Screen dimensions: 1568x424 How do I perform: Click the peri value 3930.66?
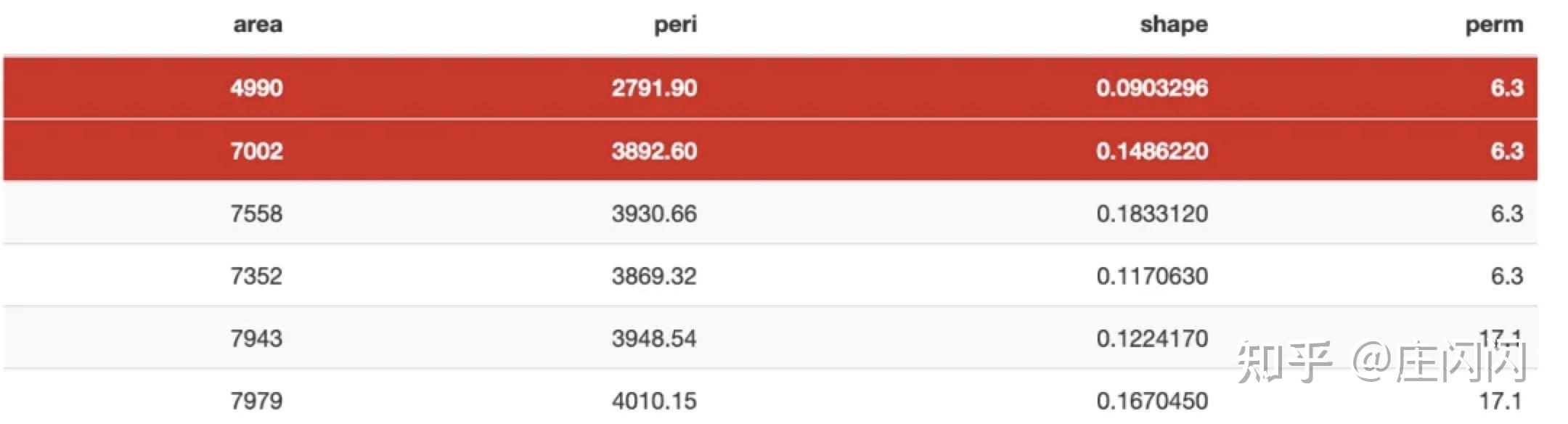click(653, 213)
